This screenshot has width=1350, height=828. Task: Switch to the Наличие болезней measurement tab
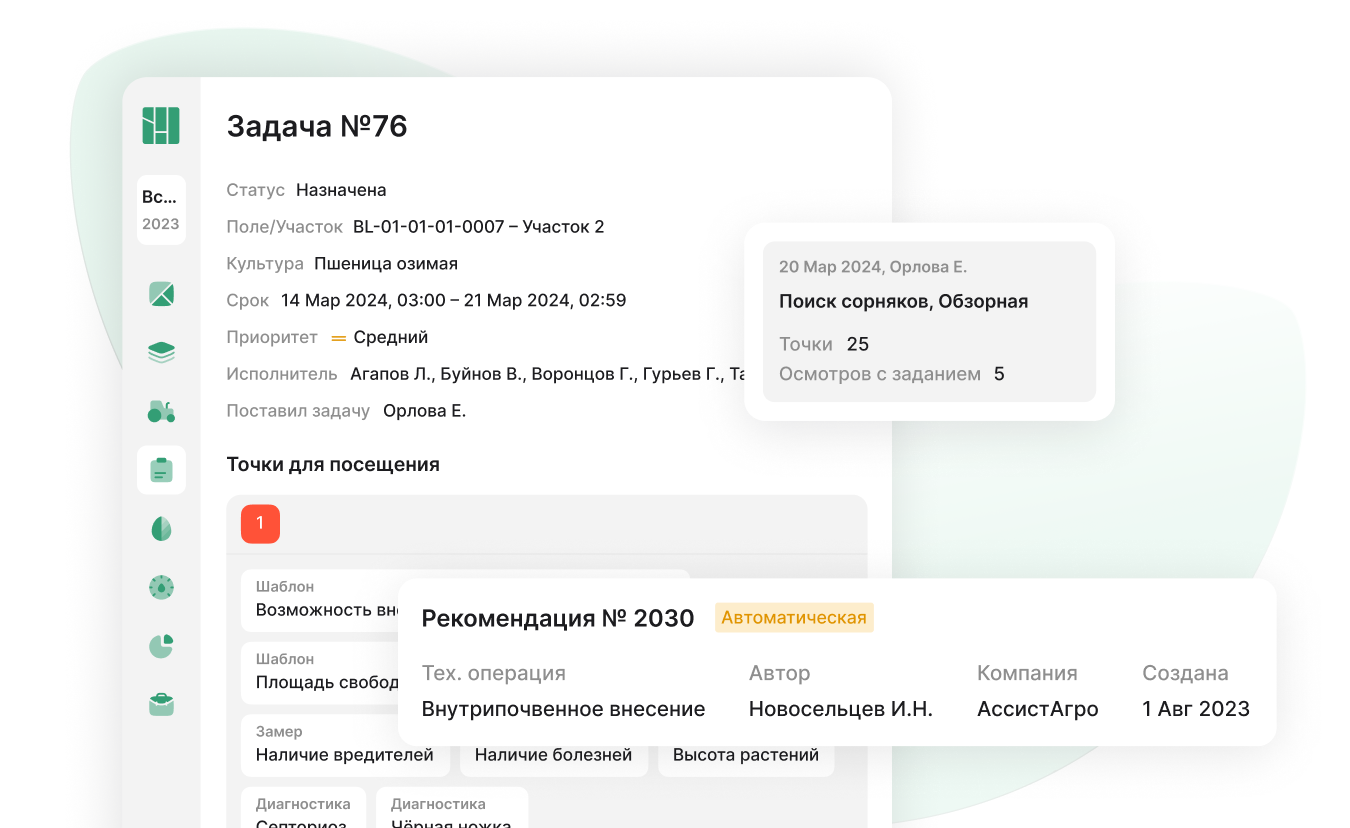point(553,754)
